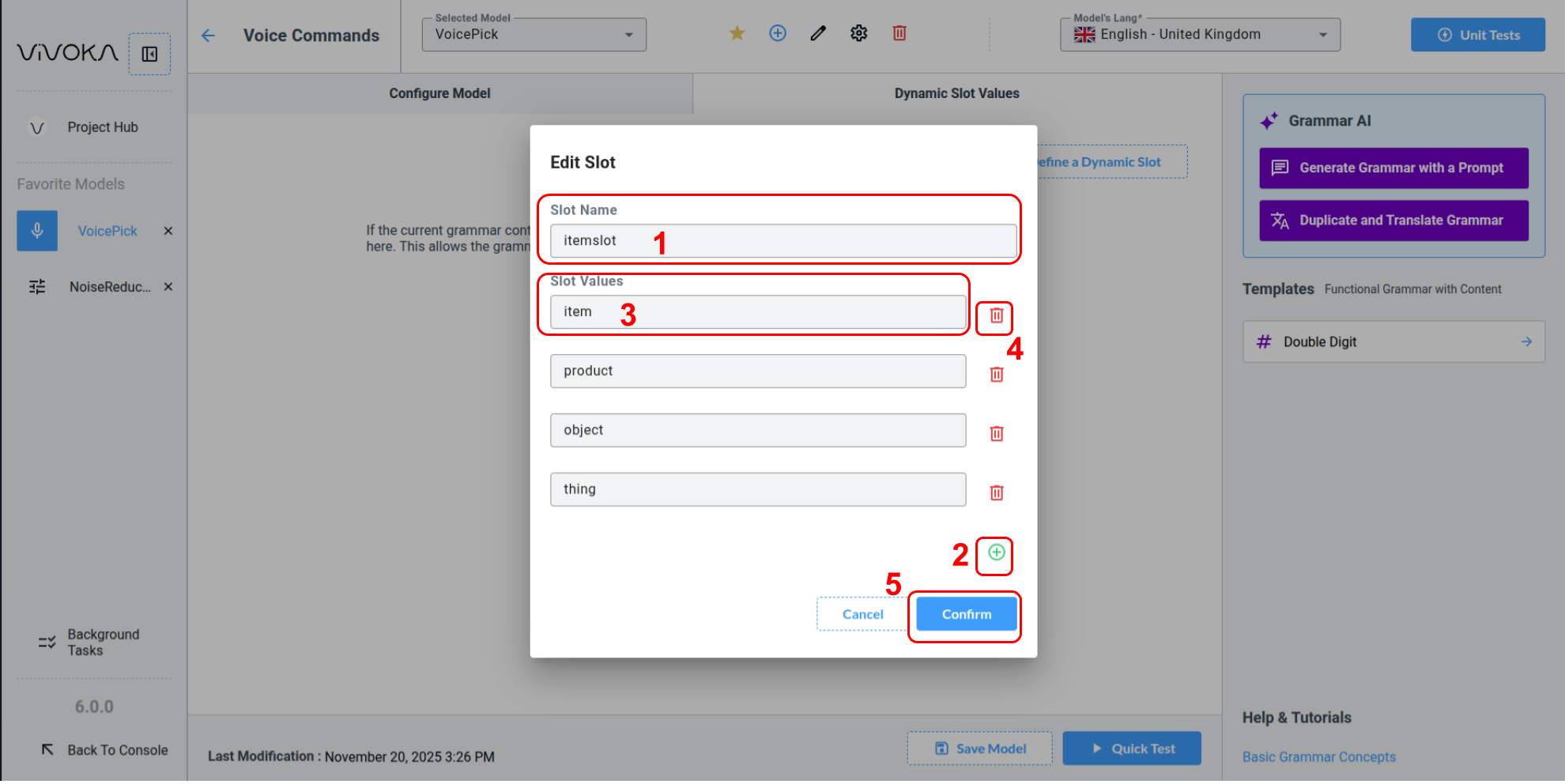Click the gold favorite star icon
Screen dimensions: 1565x784
click(737, 33)
